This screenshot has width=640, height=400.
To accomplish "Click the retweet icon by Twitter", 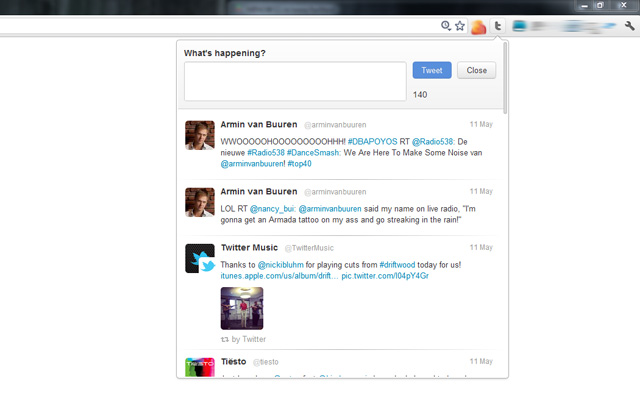I will pos(224,339).
